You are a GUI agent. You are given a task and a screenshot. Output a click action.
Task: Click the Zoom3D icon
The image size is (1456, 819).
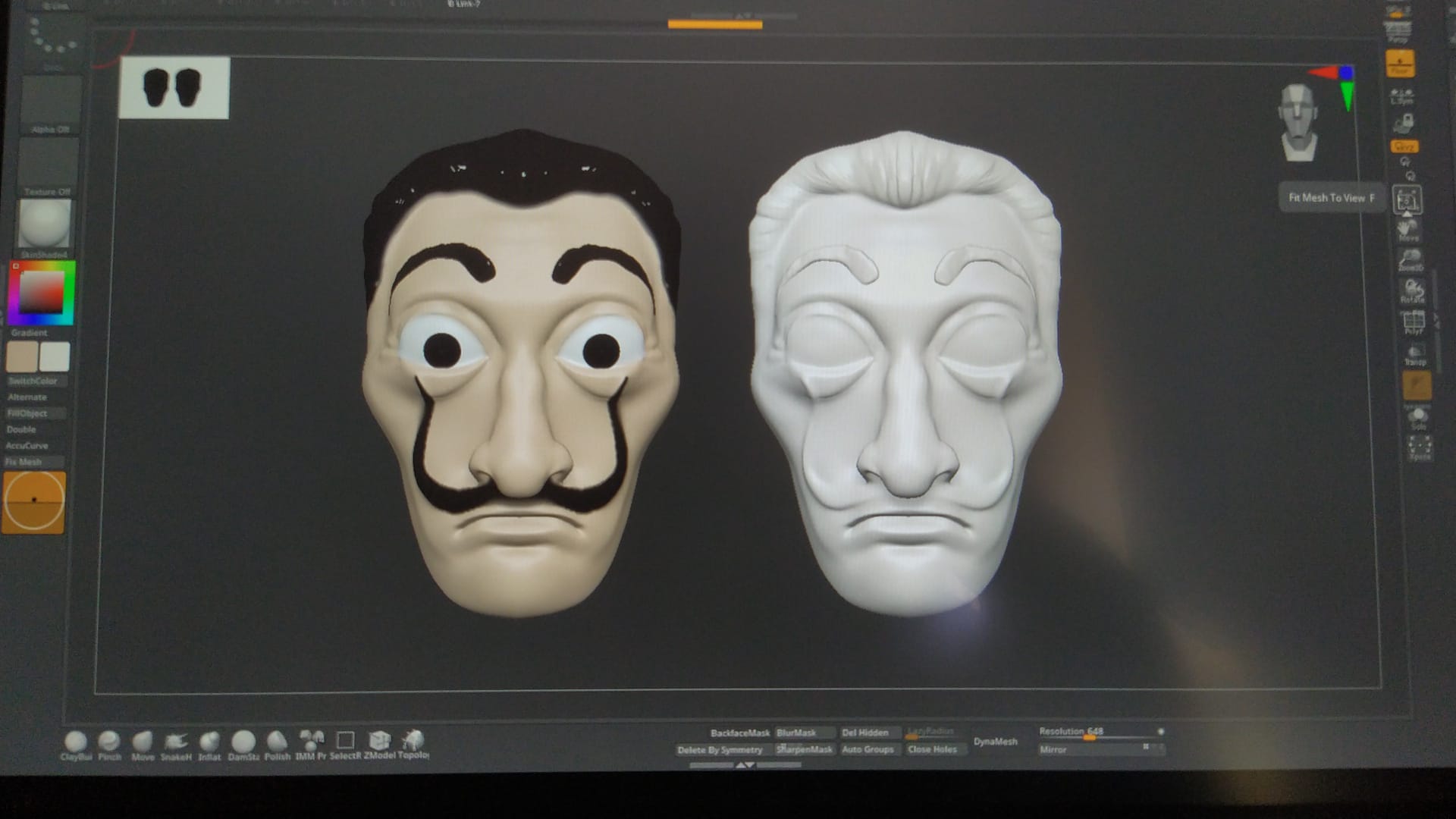click(x=1410, y=260)
